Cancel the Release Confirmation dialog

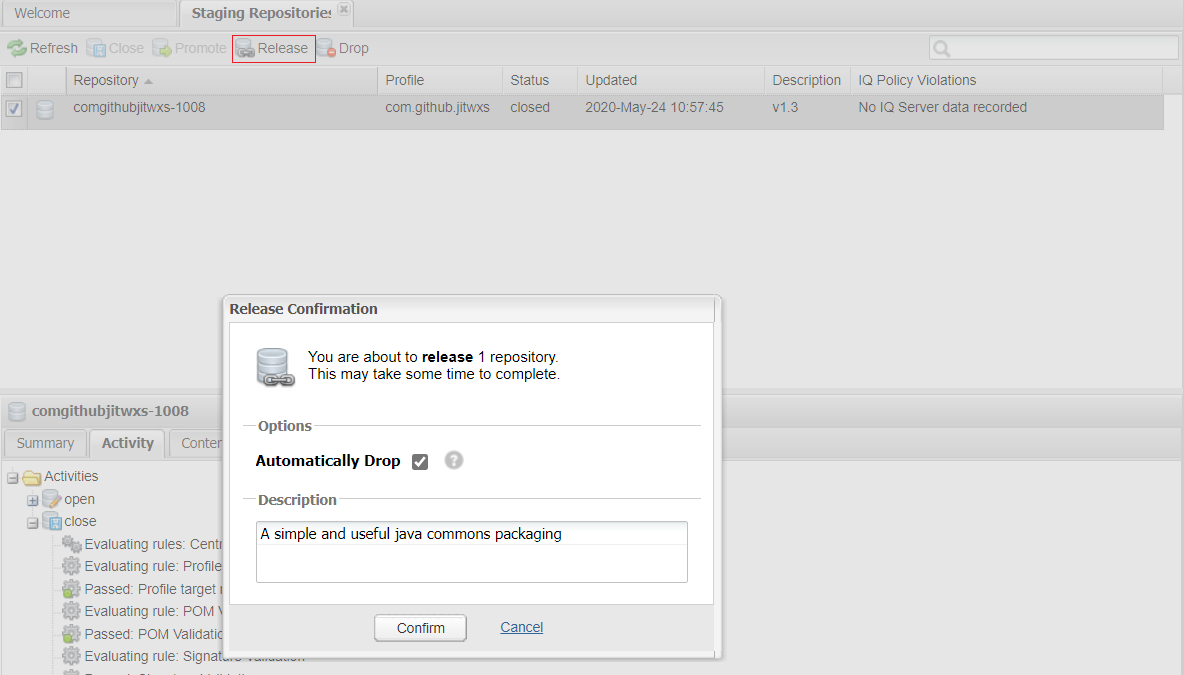coord(521,627)
